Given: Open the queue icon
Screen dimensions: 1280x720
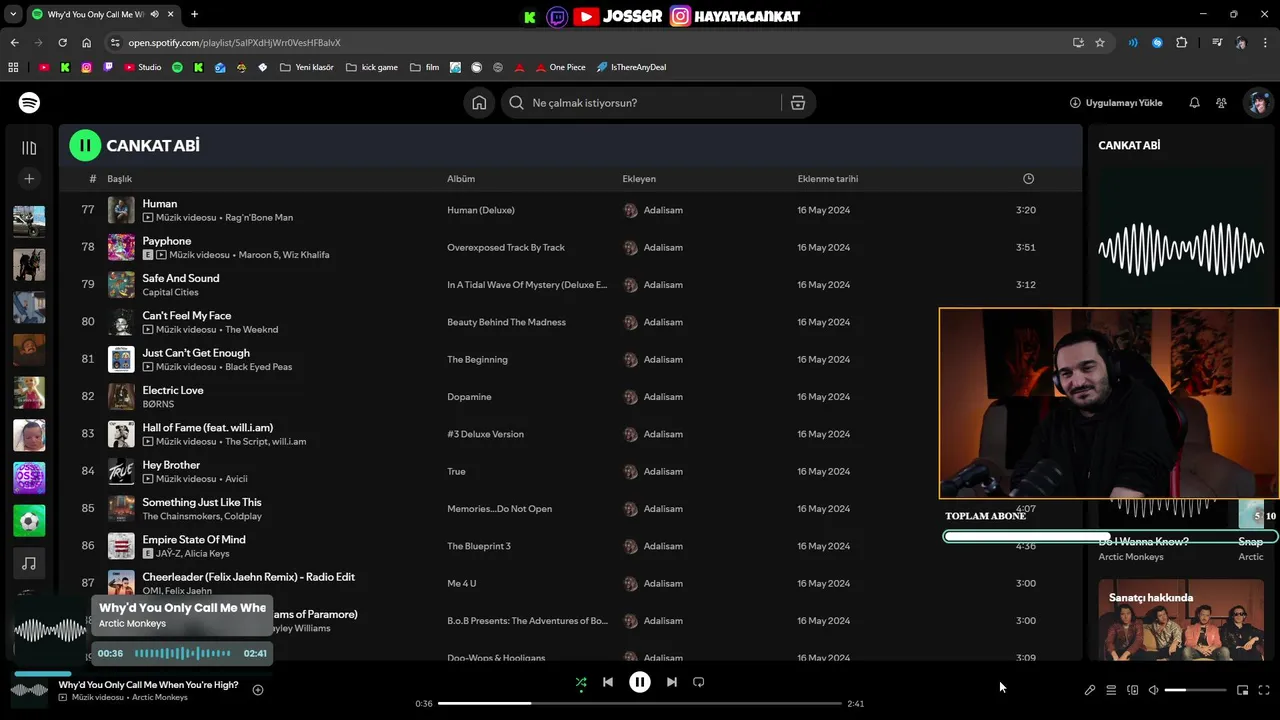Looking at the screenshot, I should [x=1111, y=690].
